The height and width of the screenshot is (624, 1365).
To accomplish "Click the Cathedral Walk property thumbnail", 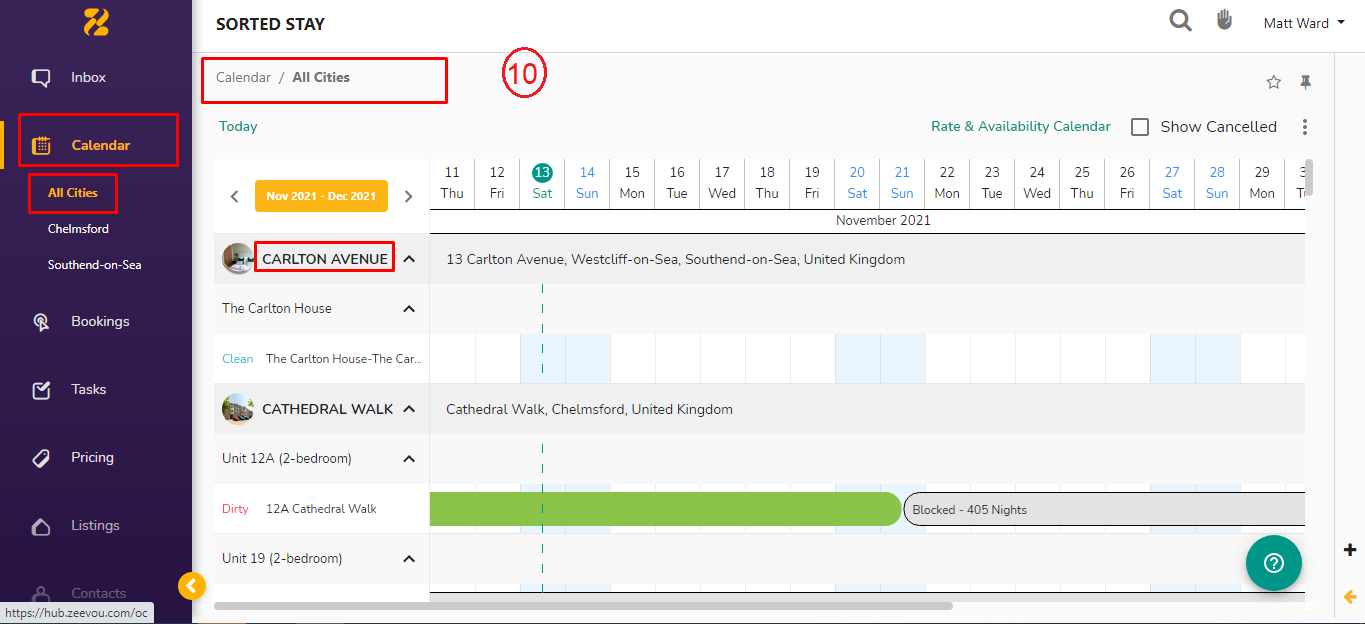I will click(238, 409).
